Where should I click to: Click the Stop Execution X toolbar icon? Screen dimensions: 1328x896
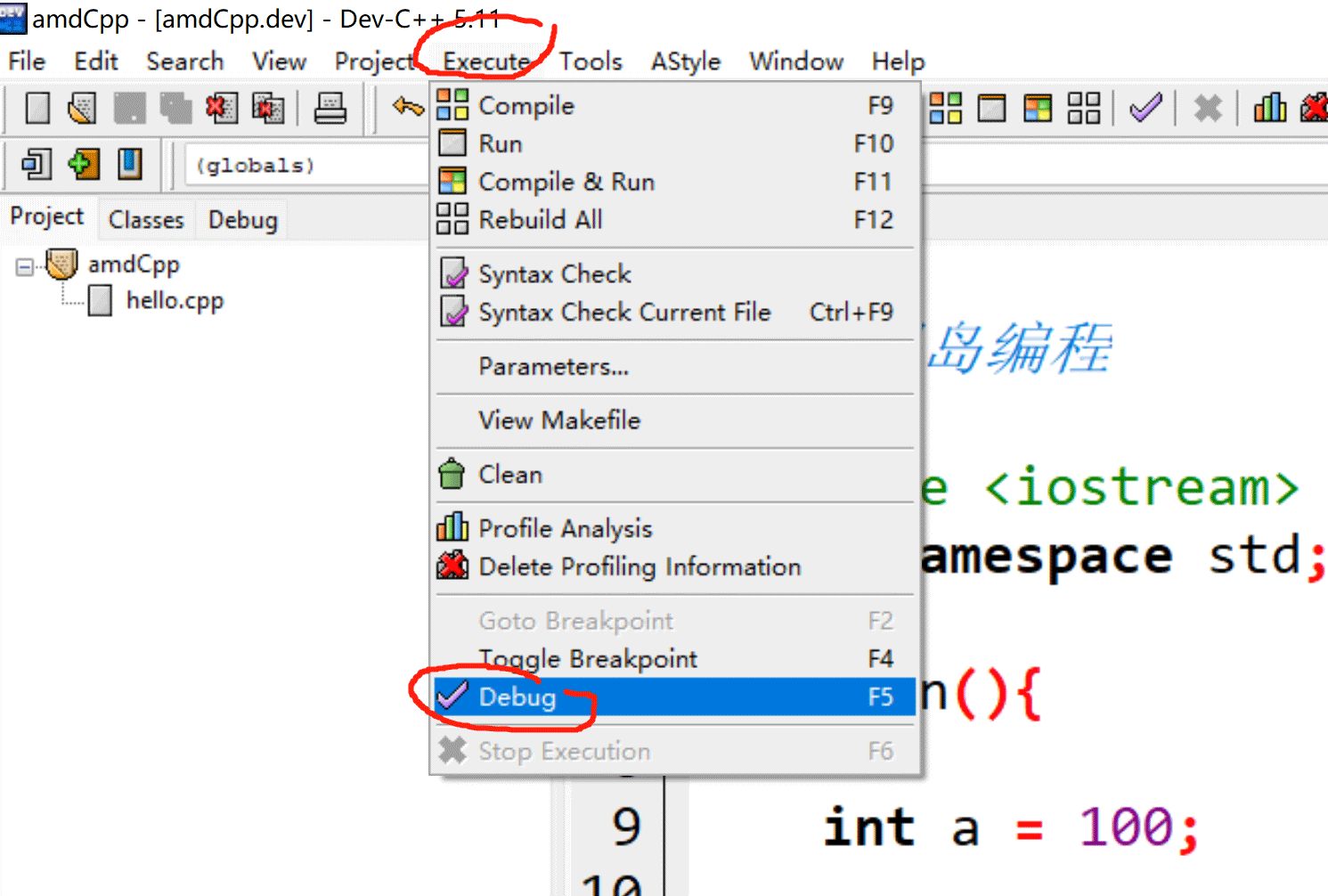(1208, 109)
